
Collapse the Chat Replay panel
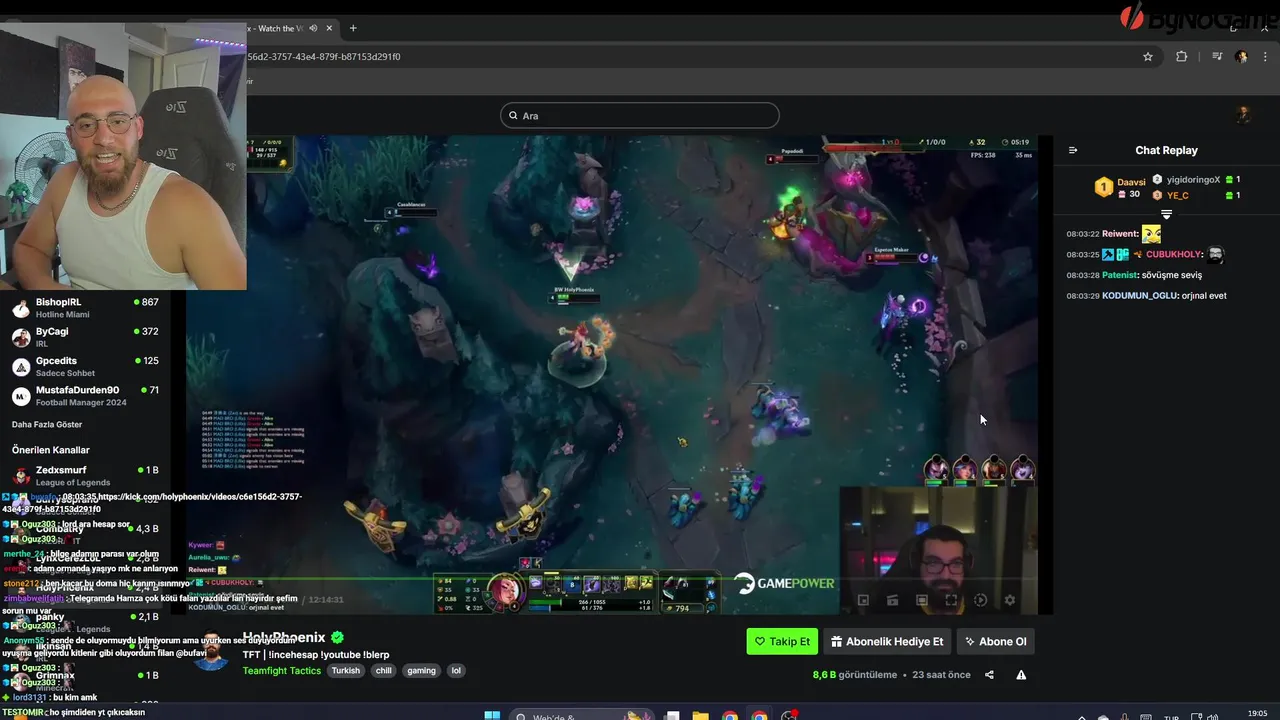1073,150
